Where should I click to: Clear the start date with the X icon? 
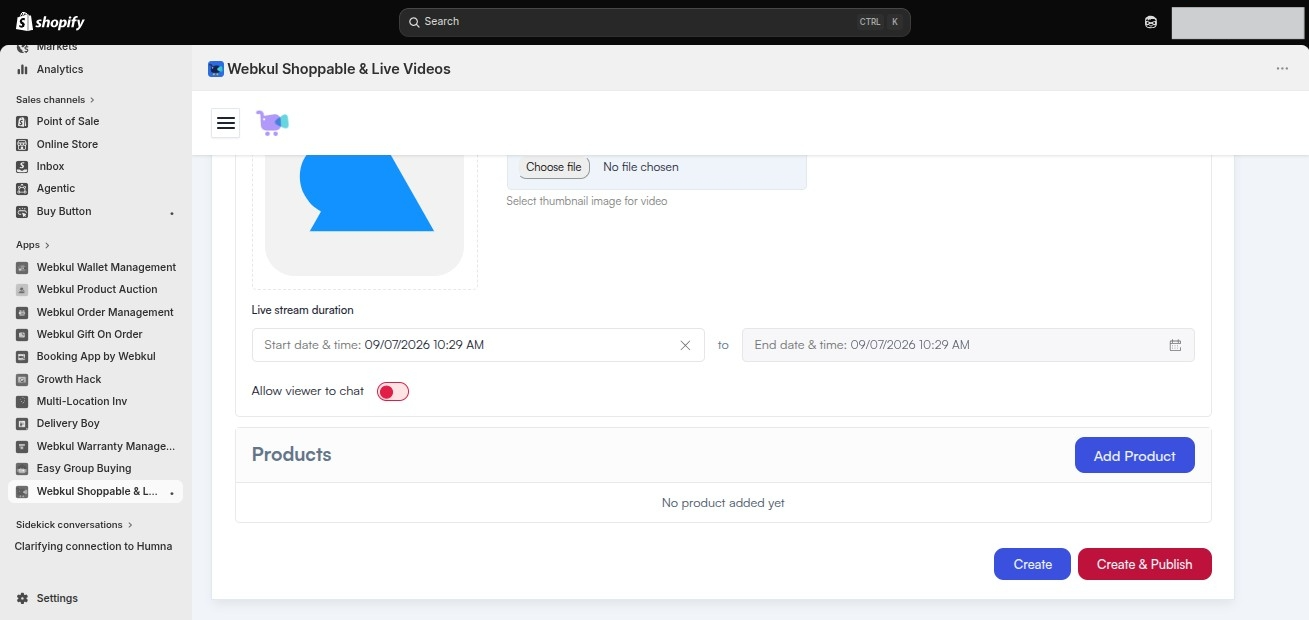coord(685,345)
